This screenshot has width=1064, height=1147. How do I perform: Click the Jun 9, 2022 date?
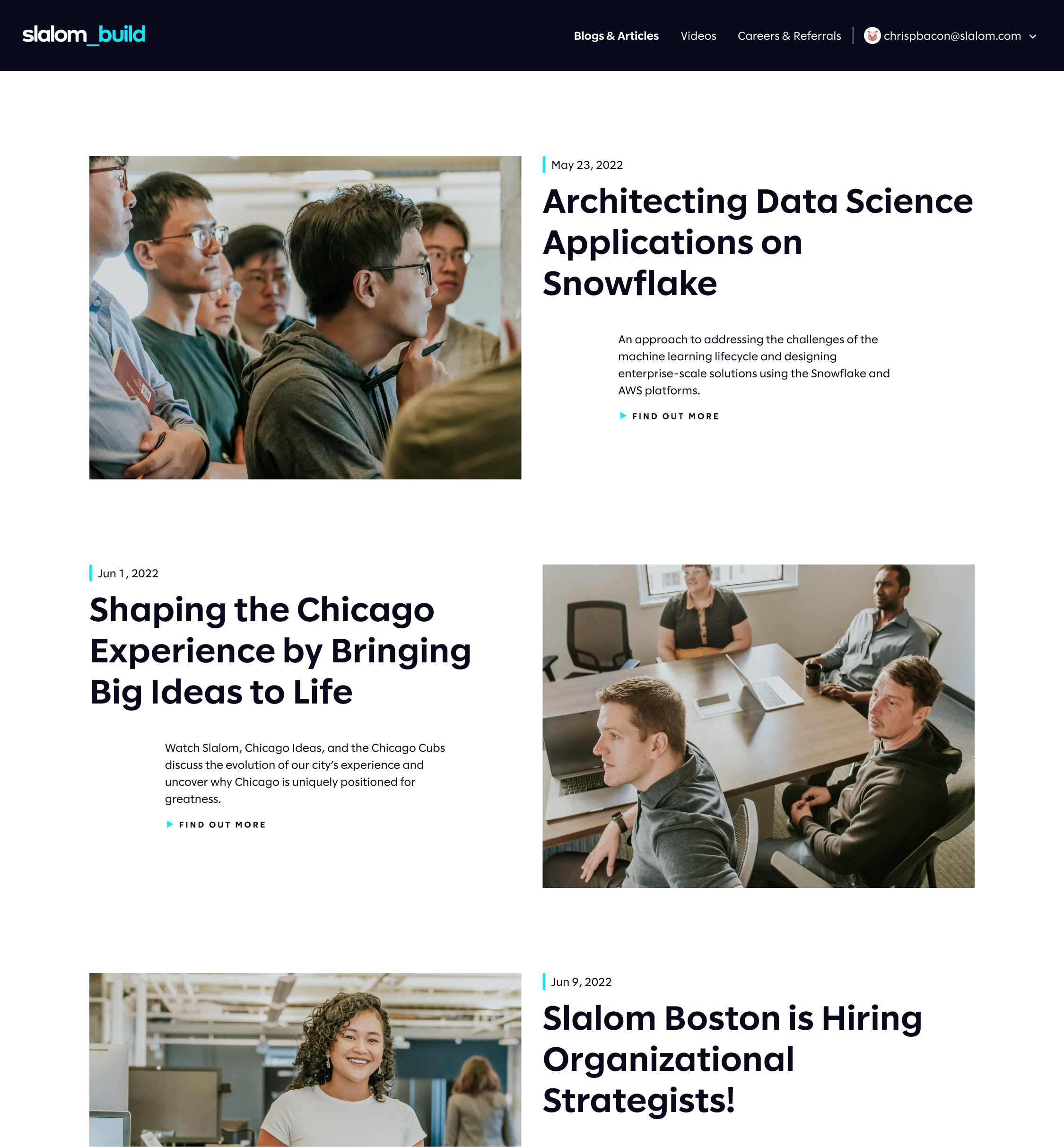coord(581,982)
